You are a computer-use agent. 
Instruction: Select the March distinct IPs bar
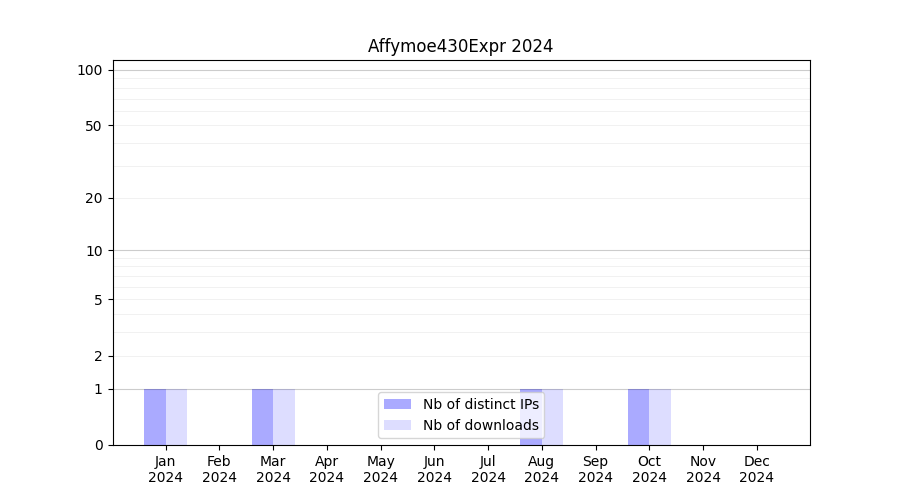(262, 416)
